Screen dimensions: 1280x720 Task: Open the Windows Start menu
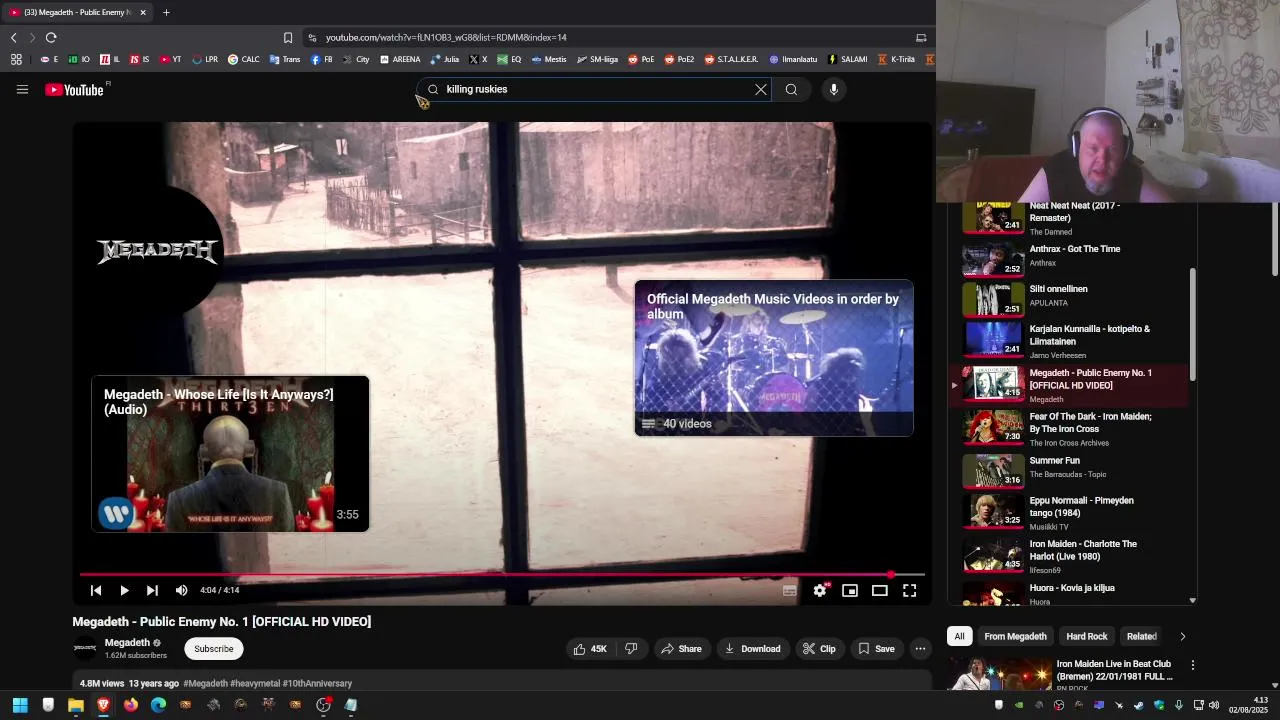tap(20, 705)
